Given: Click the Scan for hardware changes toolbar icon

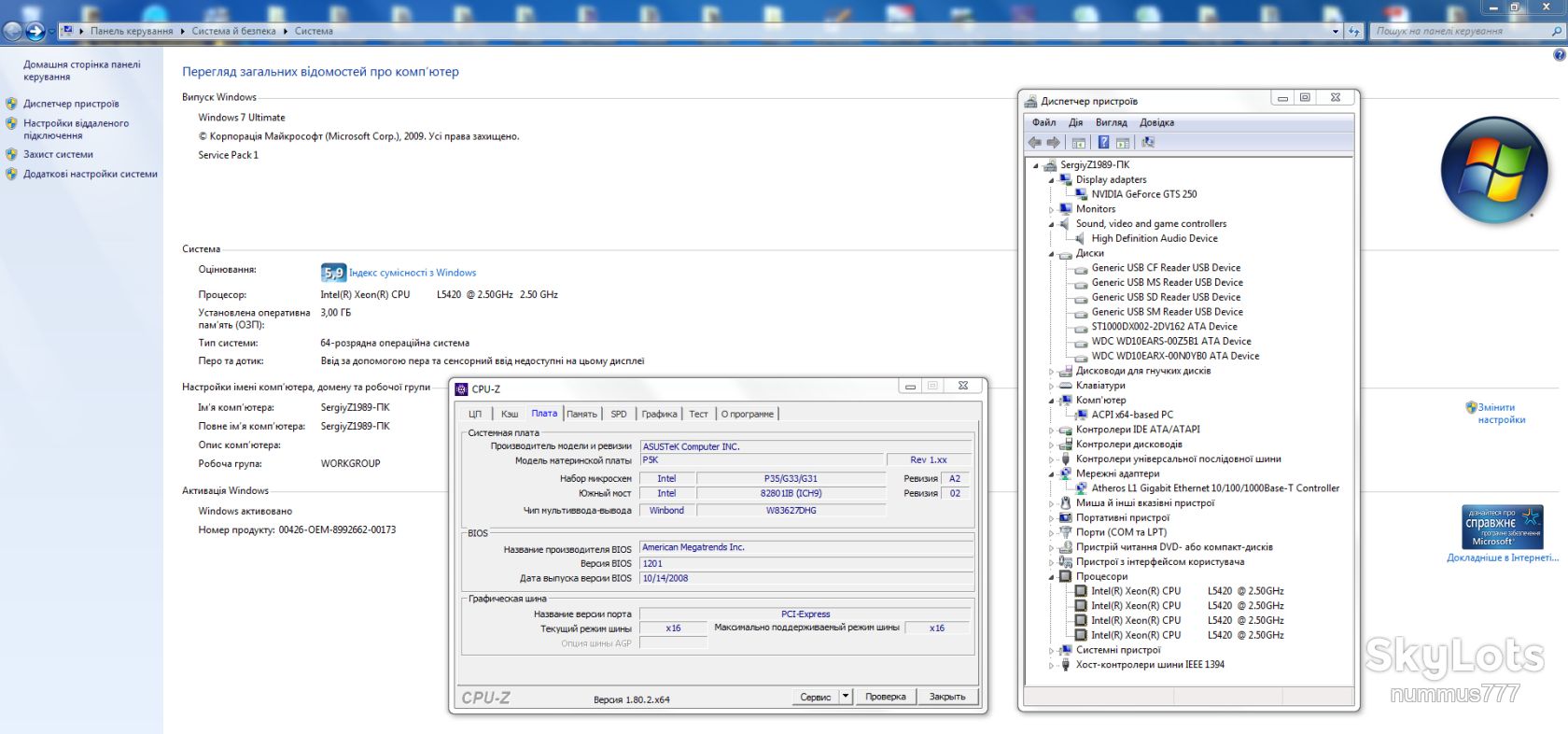Looking at the screenshot, I should click(x=1148, y=143).
